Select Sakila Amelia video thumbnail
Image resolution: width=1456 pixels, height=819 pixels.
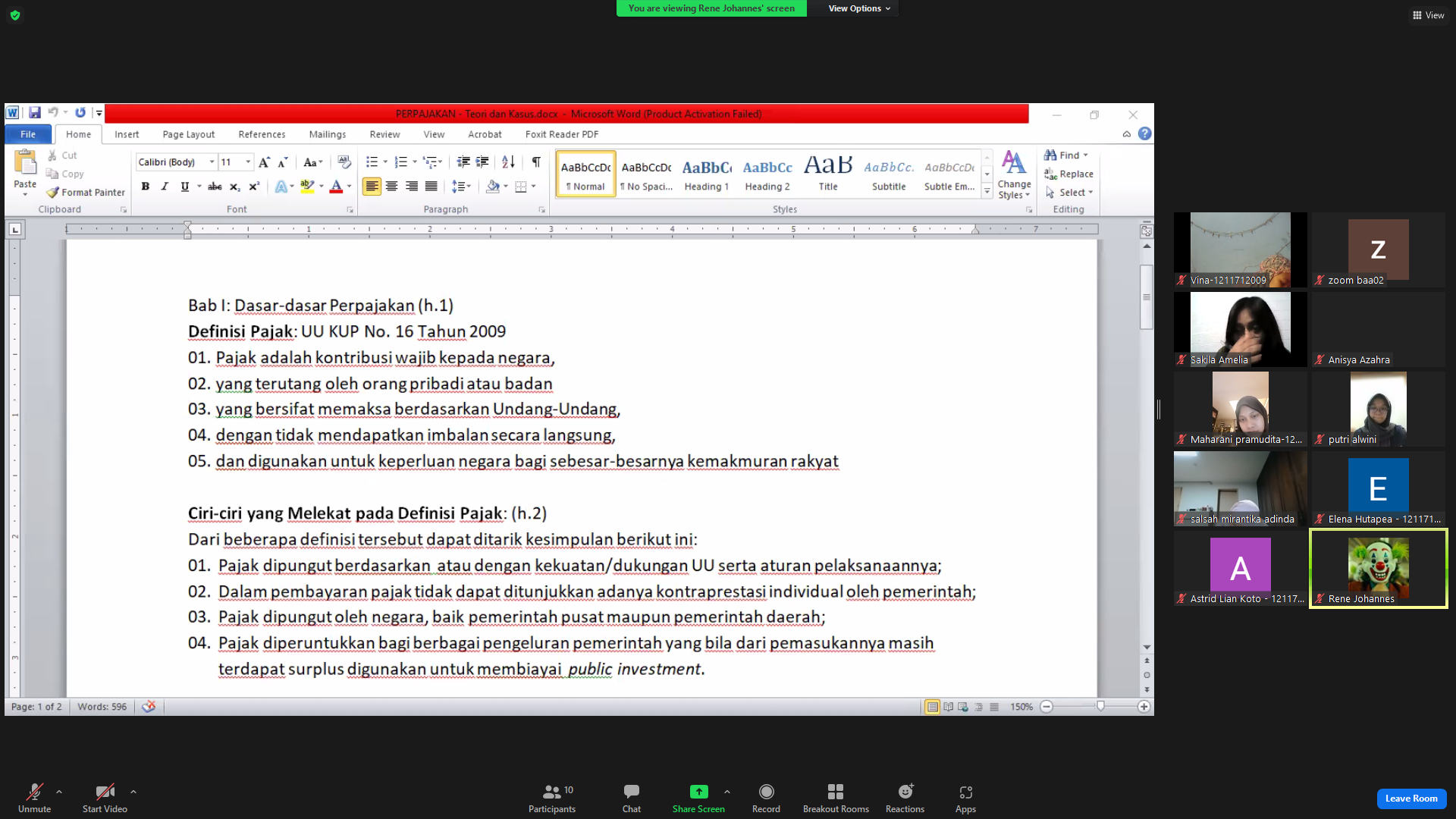click(x=1240, y=329)
